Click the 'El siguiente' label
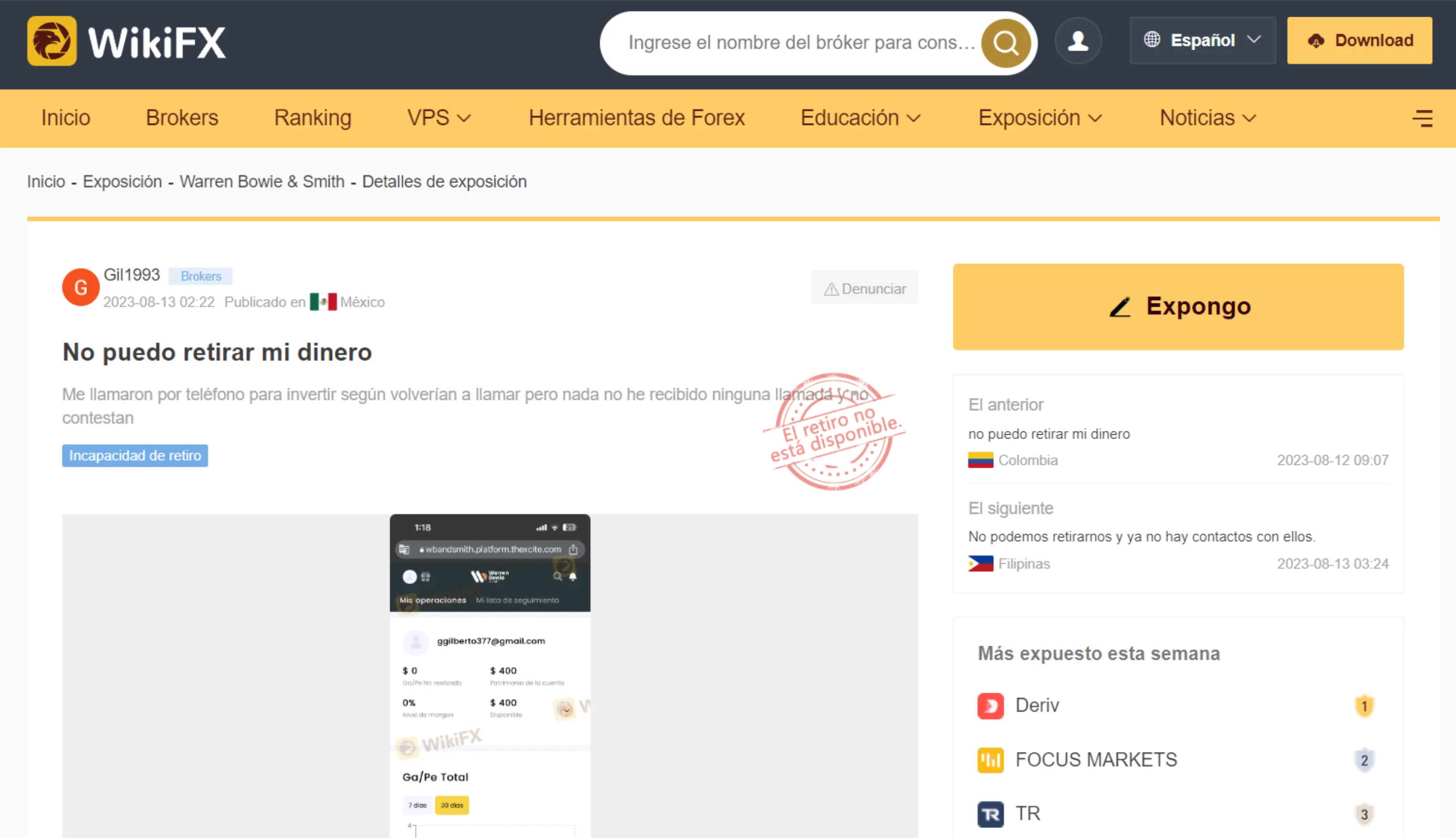Viewport: 1456px width, 838px height. [1011, 508]
